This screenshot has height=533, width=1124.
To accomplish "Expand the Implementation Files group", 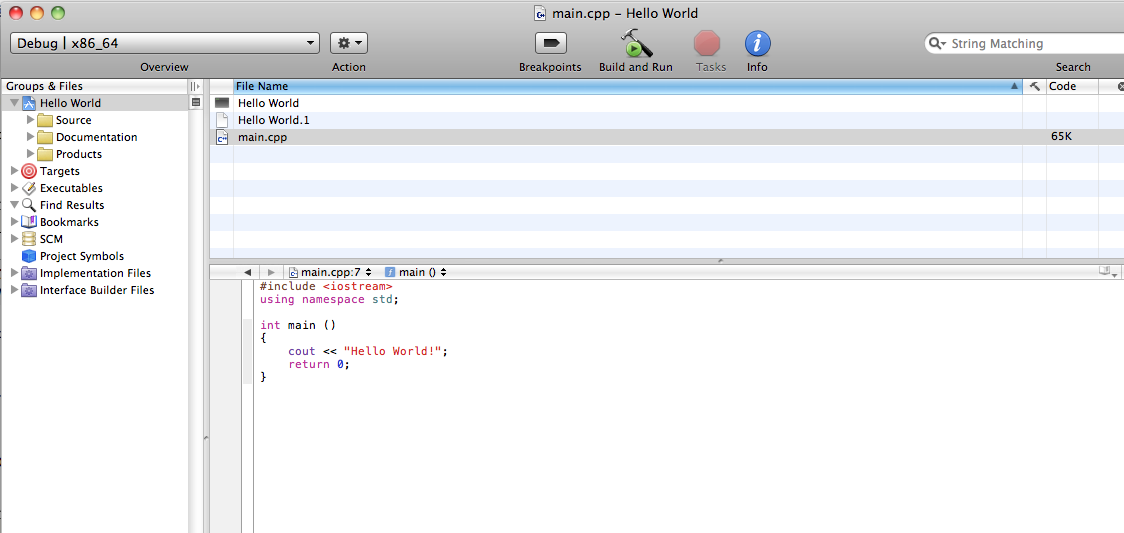I will click(14, 273).
